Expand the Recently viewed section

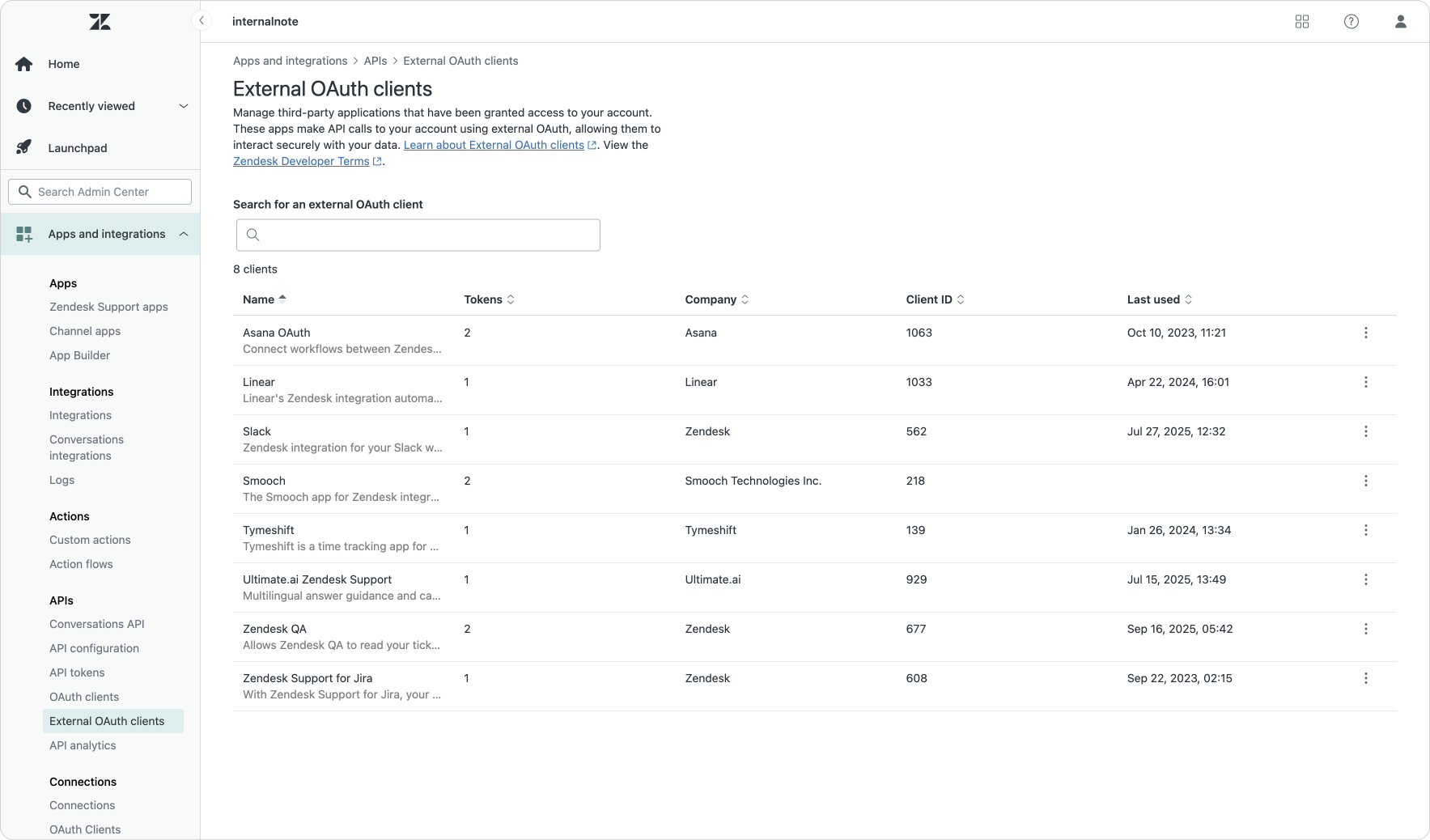click(183, 106)
